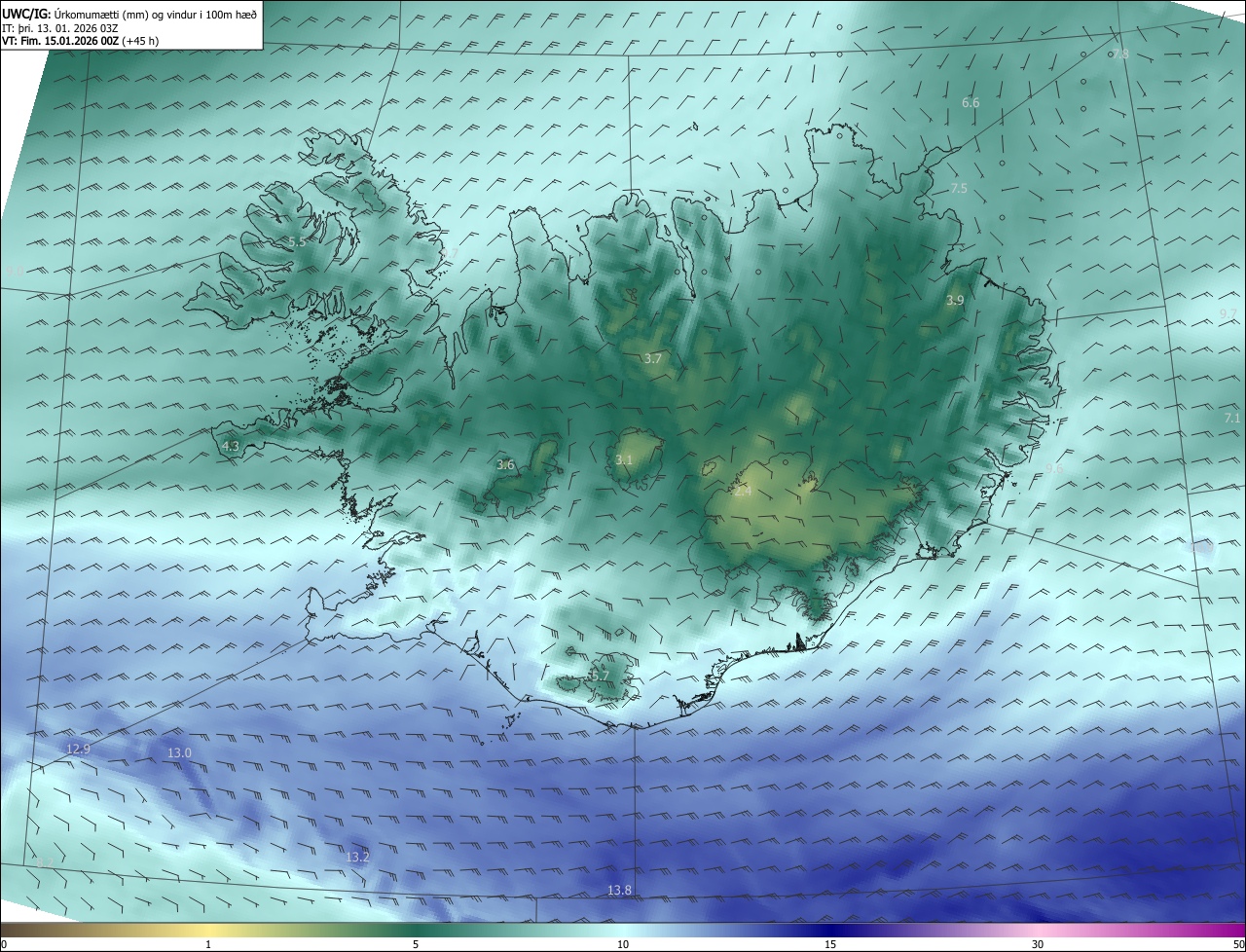Select the 5.7 value label
The image size is (1246, 952).
pyautogui.click(x=600, y=676)
